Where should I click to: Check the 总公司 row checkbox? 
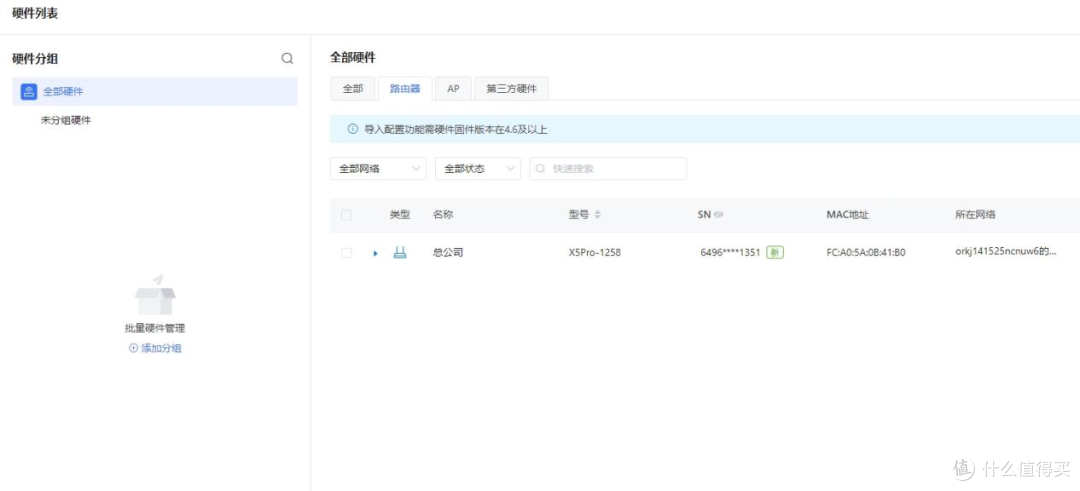(x=346, y=253)
